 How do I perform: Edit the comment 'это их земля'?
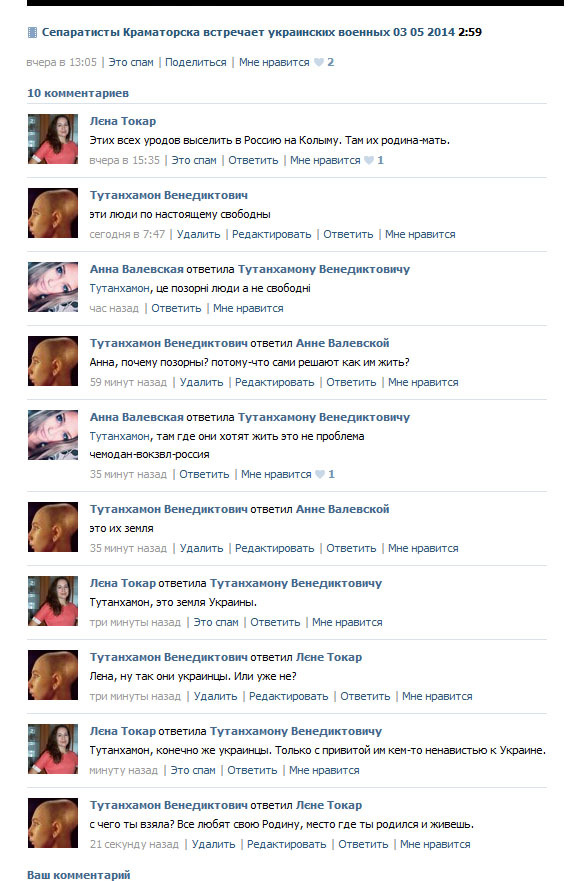(274, 548)
